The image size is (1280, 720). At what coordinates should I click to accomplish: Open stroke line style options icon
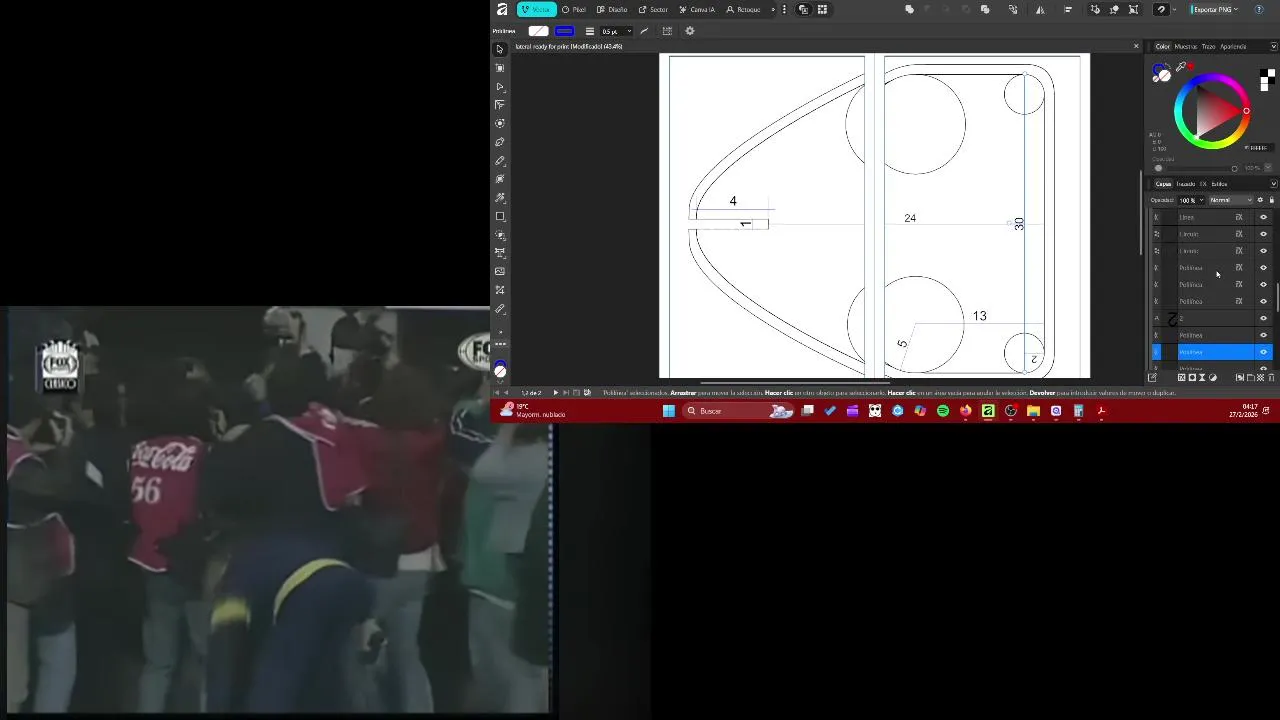[x=589, y=31]
